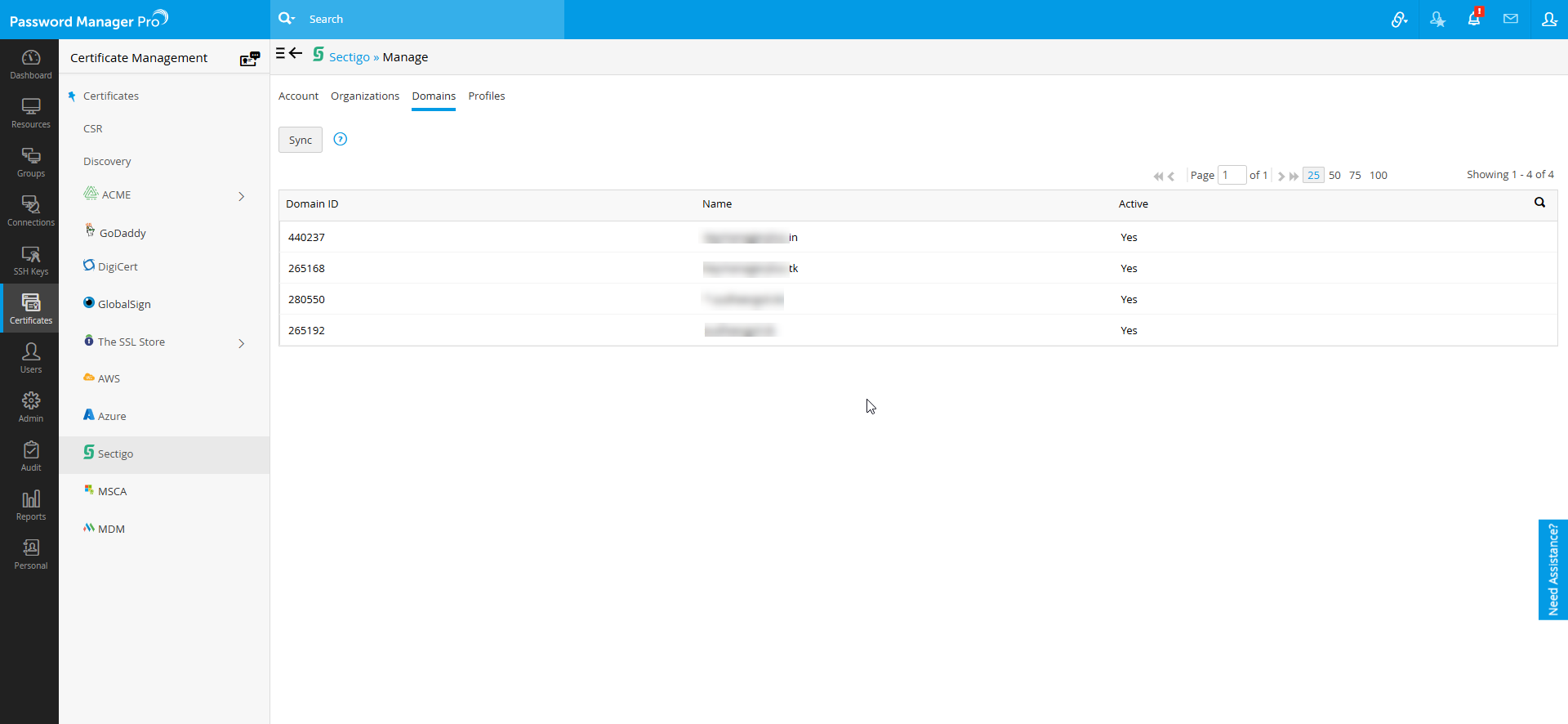Select the Certificates rail icon

(x=30, y=308)
